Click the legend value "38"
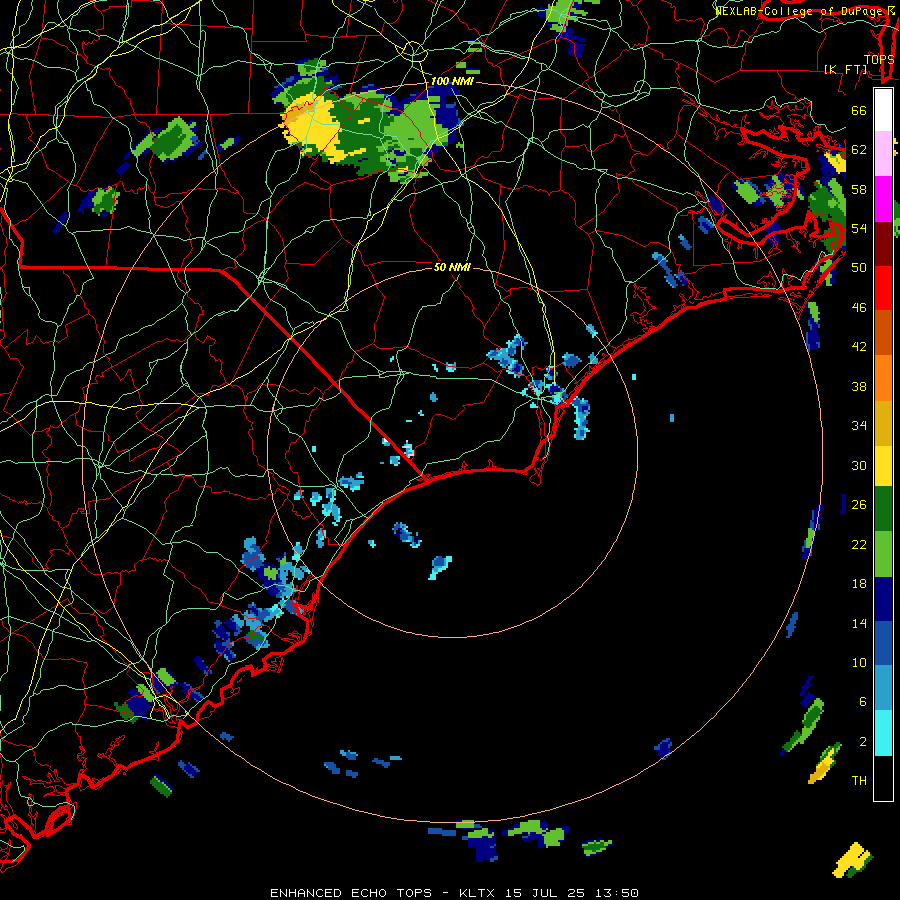This screenshot has height=900, width=900. click(859, 386)
